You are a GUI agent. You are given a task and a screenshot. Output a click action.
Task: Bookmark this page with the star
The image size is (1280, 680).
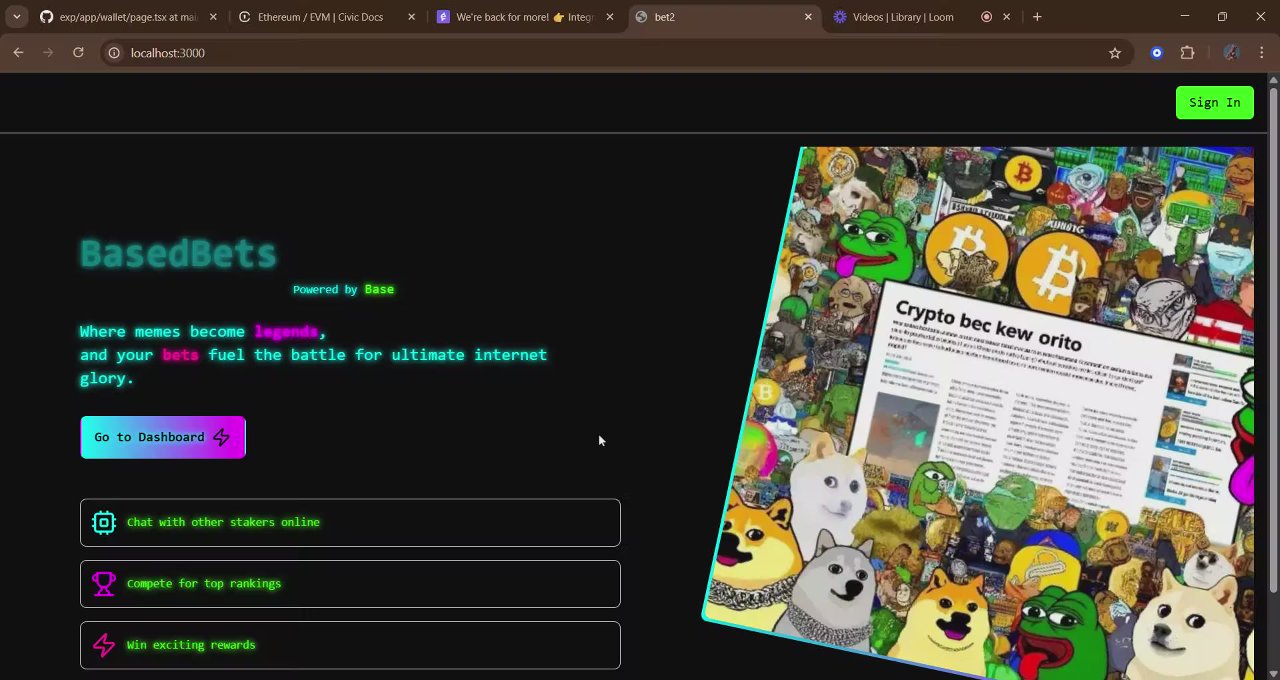[x=1115, y=53]
